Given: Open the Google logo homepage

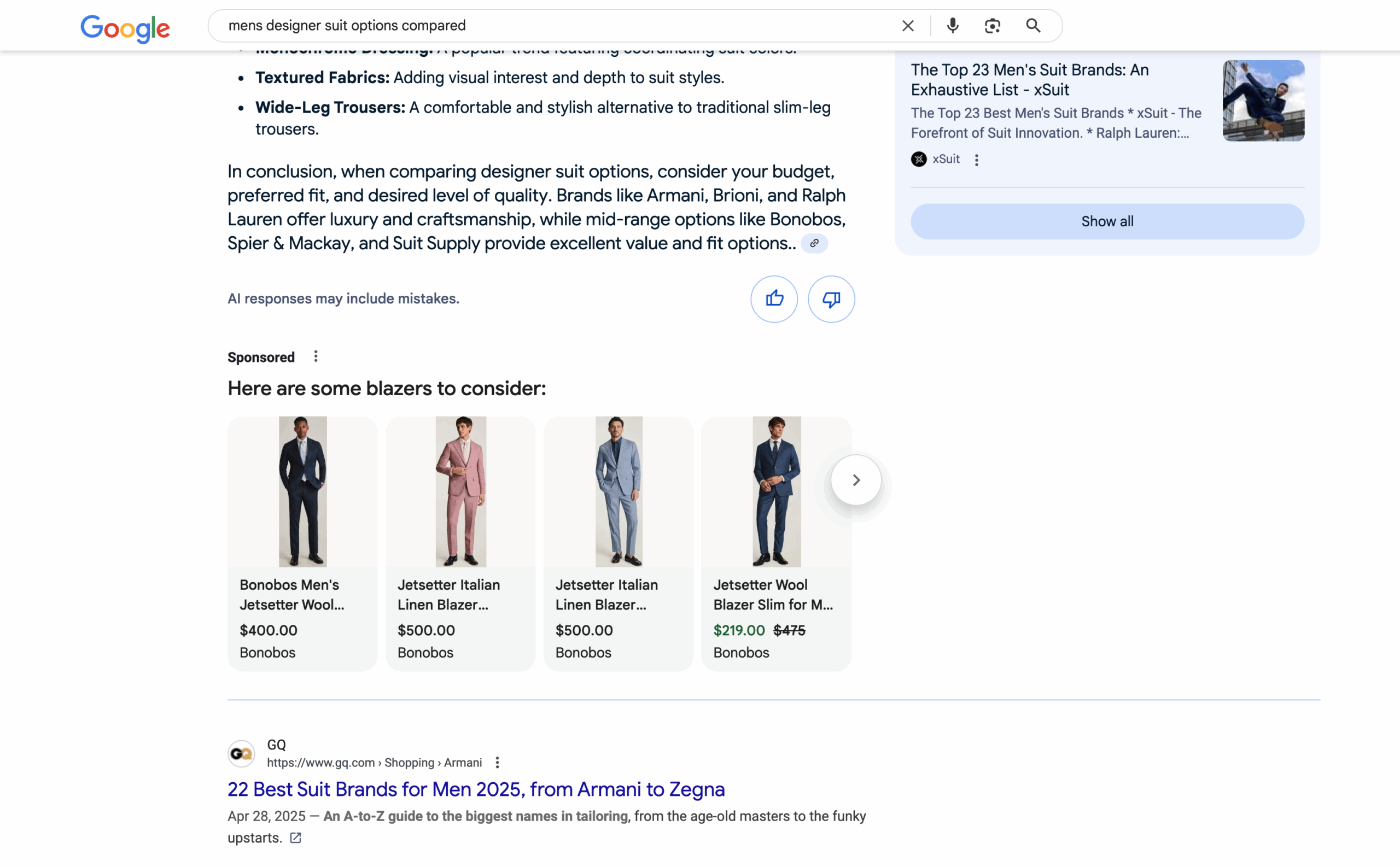Looking at the screenshot, I should [125, 27].
